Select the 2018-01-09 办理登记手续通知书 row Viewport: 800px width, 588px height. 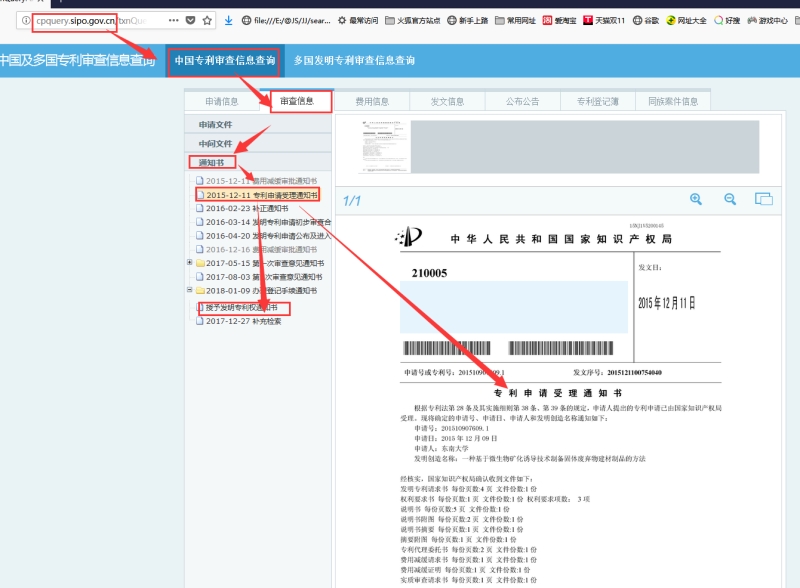(x=257, y=291)
